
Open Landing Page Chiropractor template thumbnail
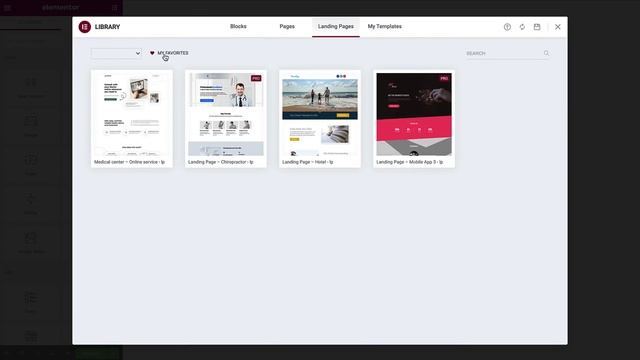coord(226,114)
